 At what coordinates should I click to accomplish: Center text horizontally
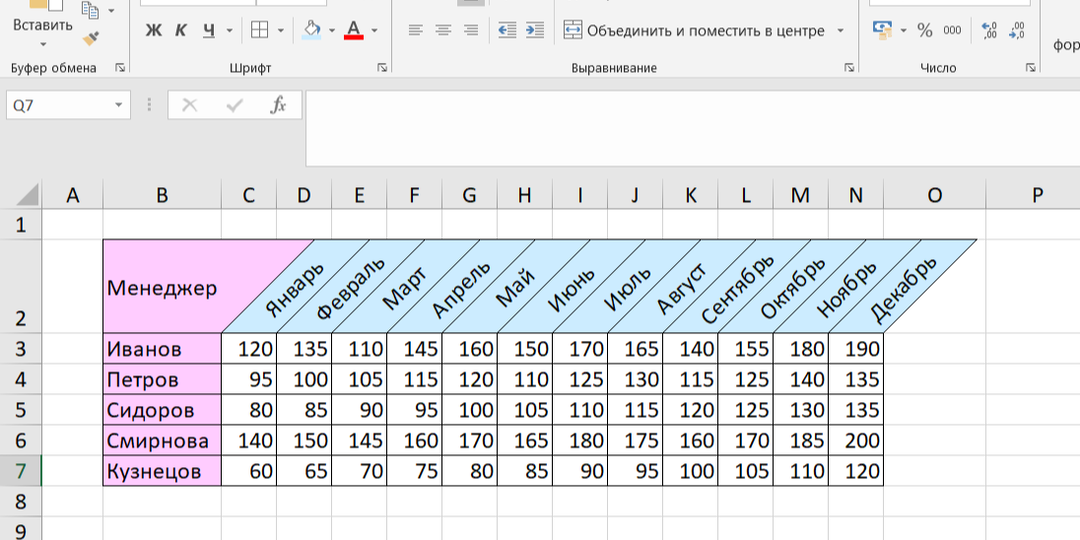pyautogui.click(x=443, y=30)
